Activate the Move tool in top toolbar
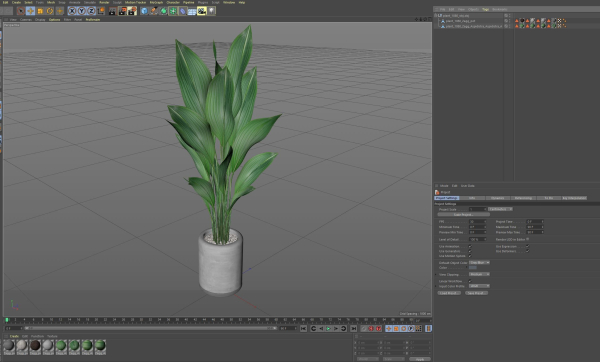This screenshot has width=600, height=362. tap(31, 11)
